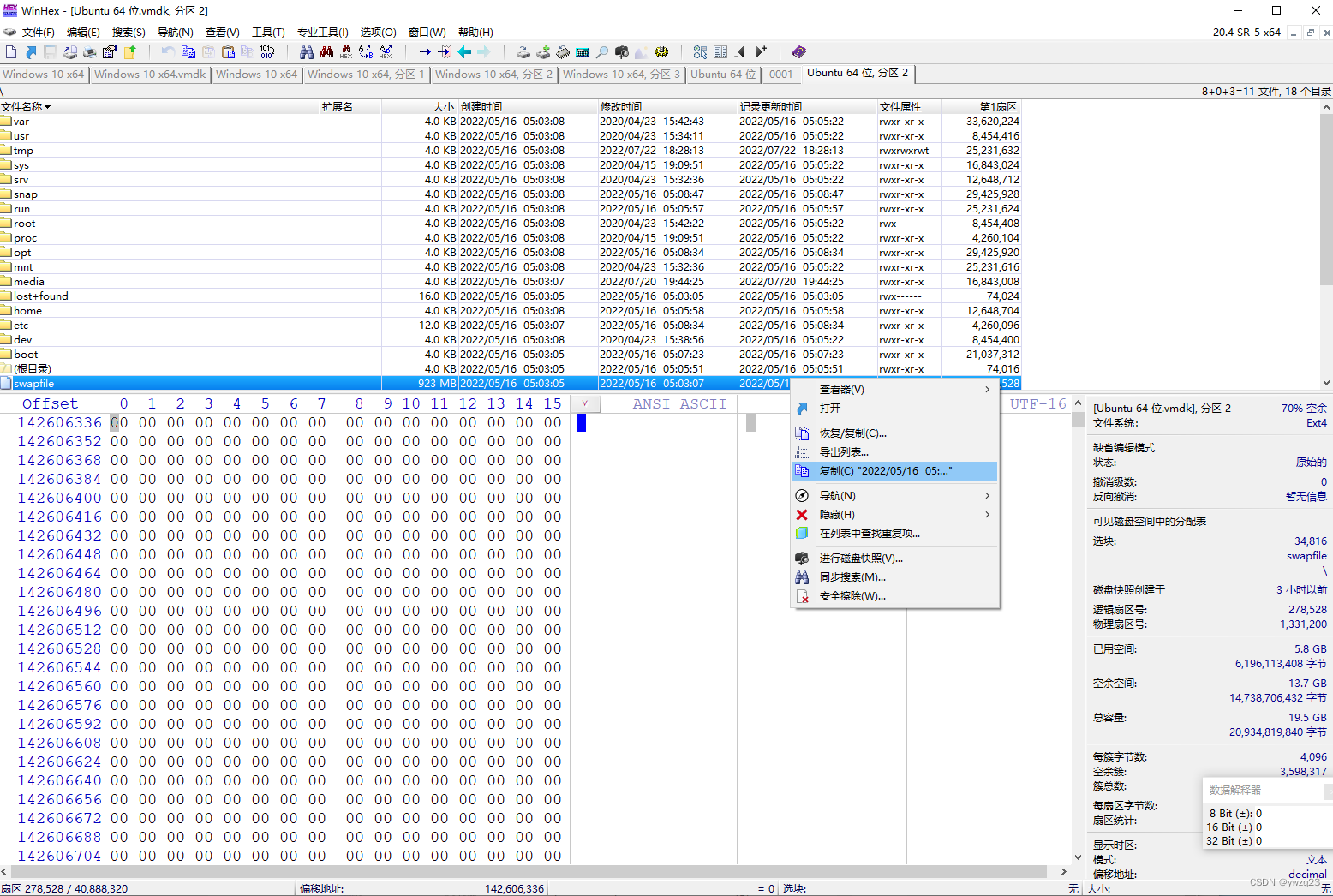Expand the 隐藏(H) submenu arrow
1333x896 pixels.
986,514
